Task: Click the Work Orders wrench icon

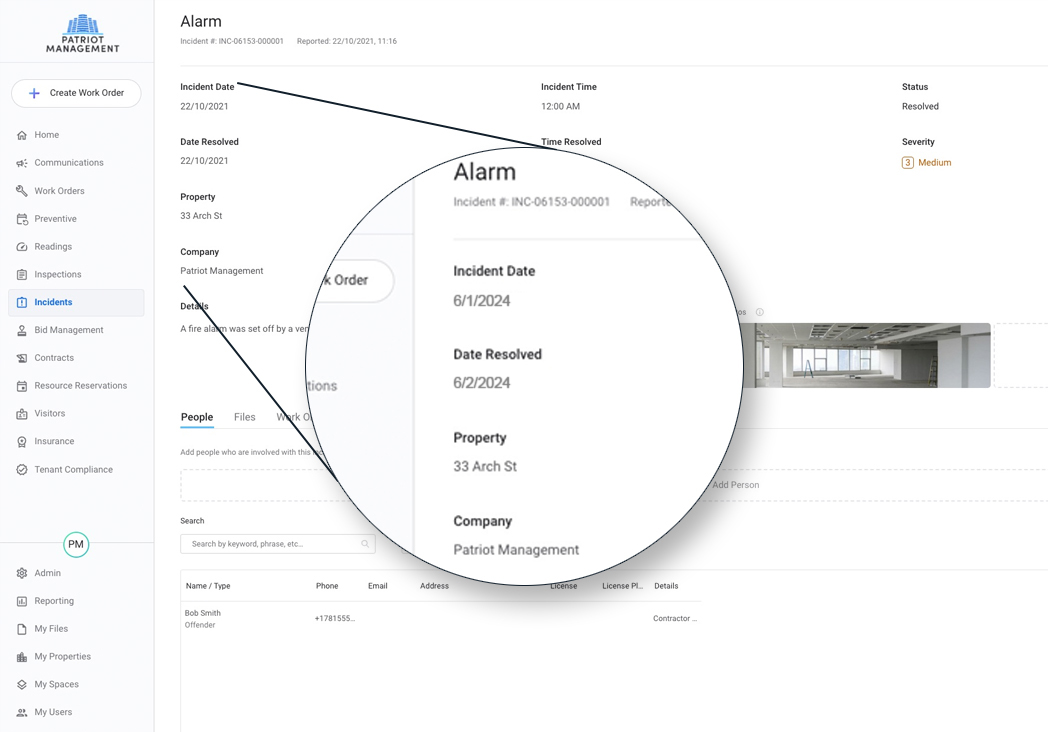Action: 22,191
